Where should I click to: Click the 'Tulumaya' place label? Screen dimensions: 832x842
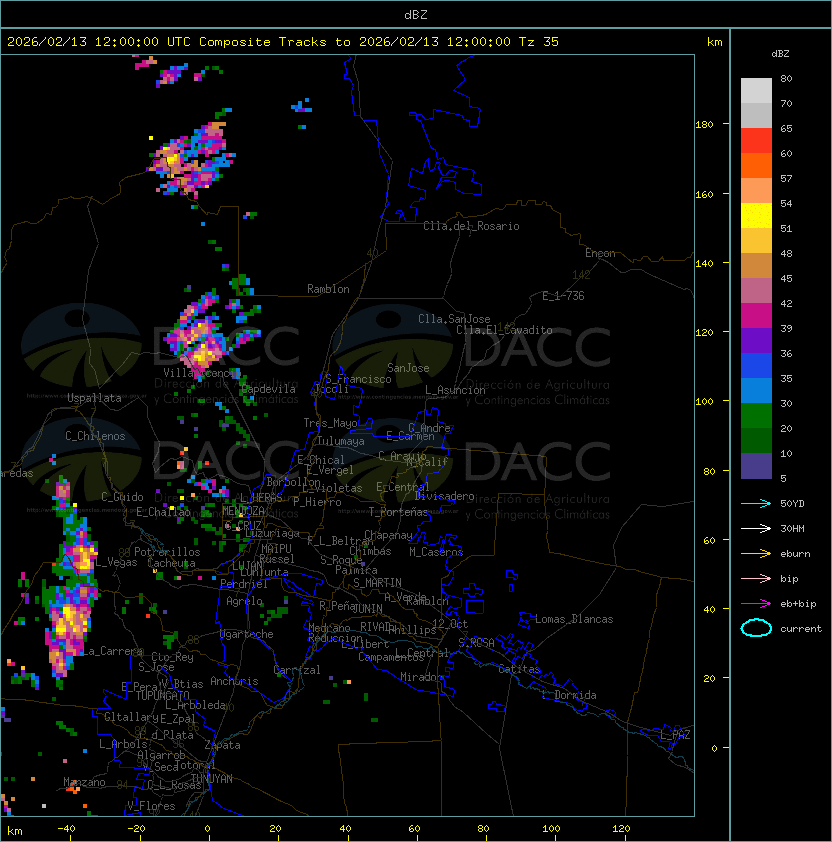[341, 441]
